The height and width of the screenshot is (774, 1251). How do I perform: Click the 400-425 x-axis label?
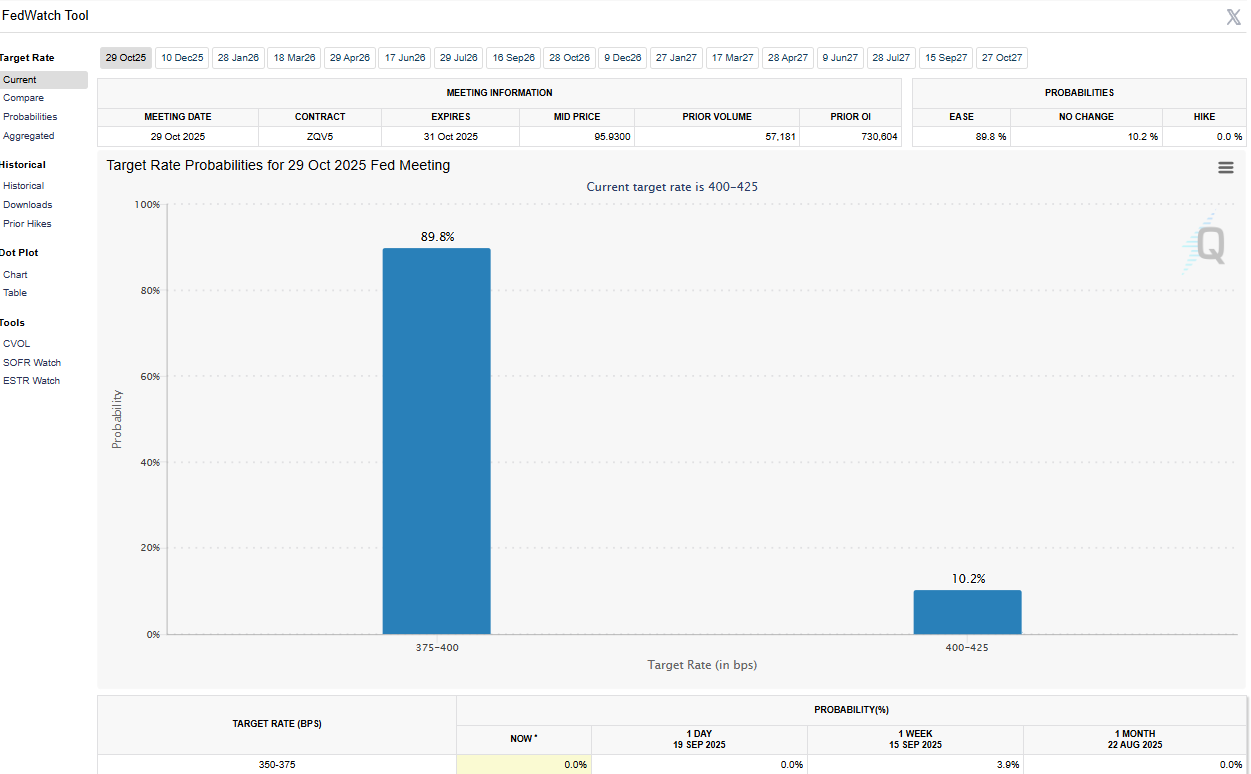[x=967, y=648]
